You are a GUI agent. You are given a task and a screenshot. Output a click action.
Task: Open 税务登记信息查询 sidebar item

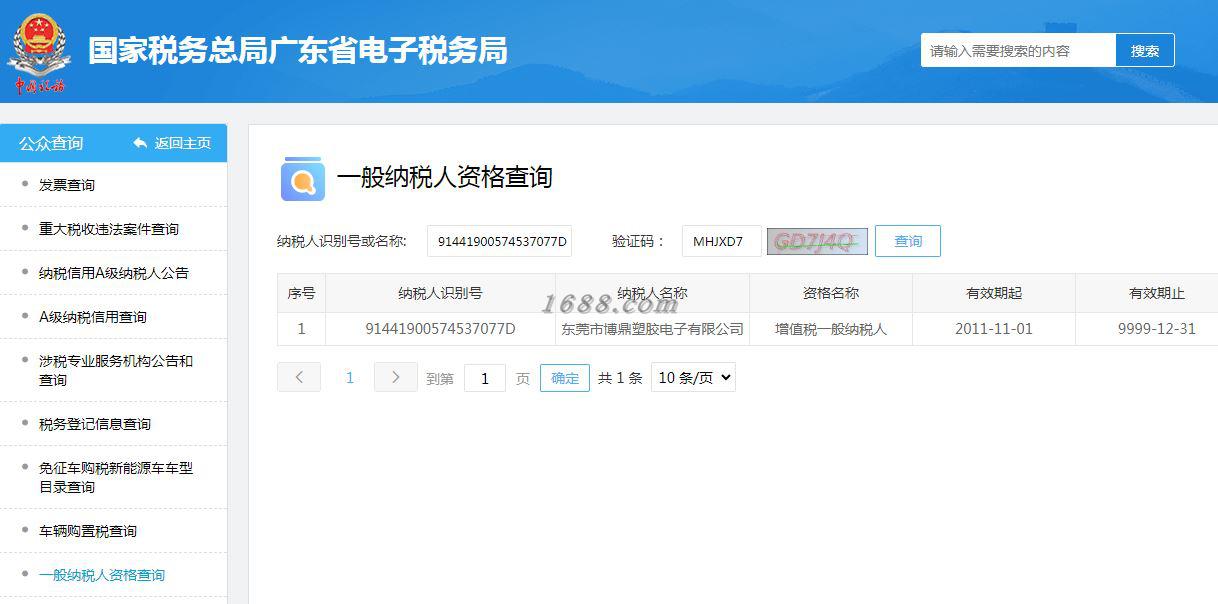tap(95, 424)
